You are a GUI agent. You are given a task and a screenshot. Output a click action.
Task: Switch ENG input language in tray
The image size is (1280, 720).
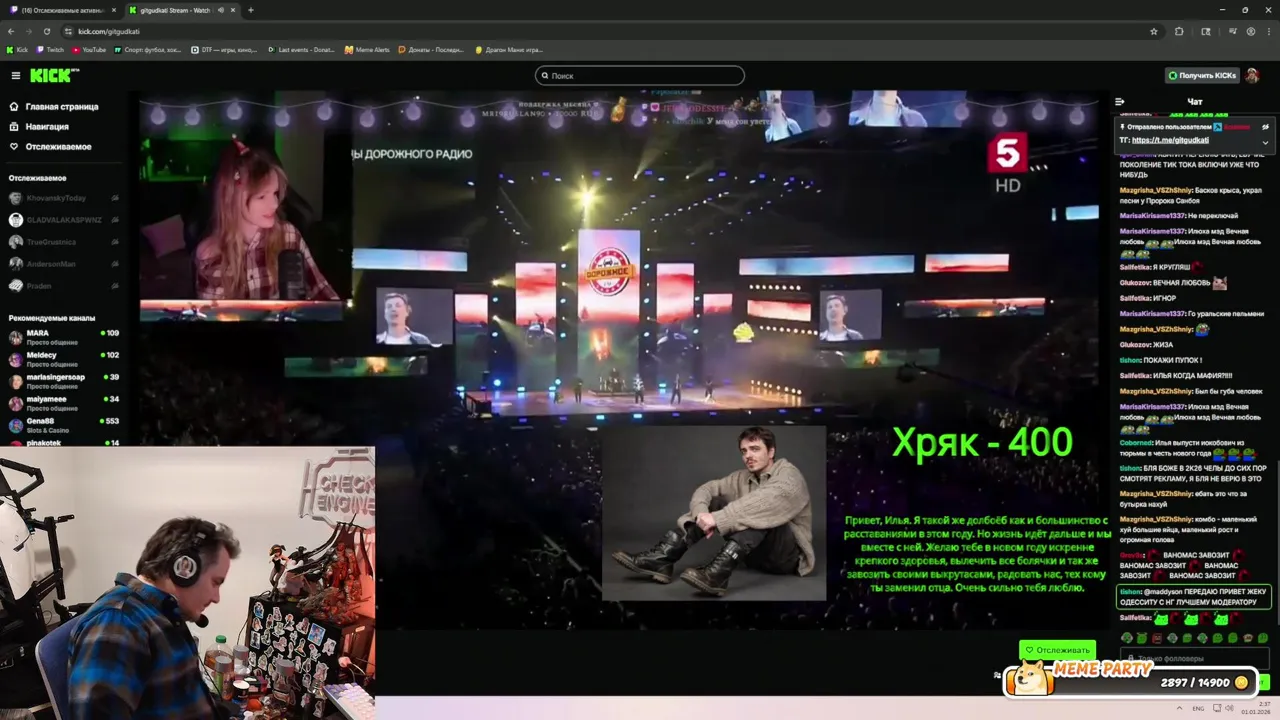pos(1198,708)
